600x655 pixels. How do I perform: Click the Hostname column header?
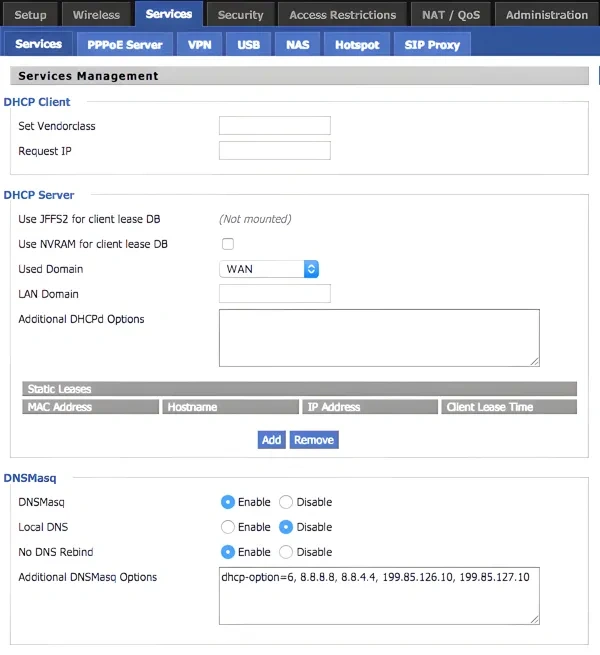[231, 406]
